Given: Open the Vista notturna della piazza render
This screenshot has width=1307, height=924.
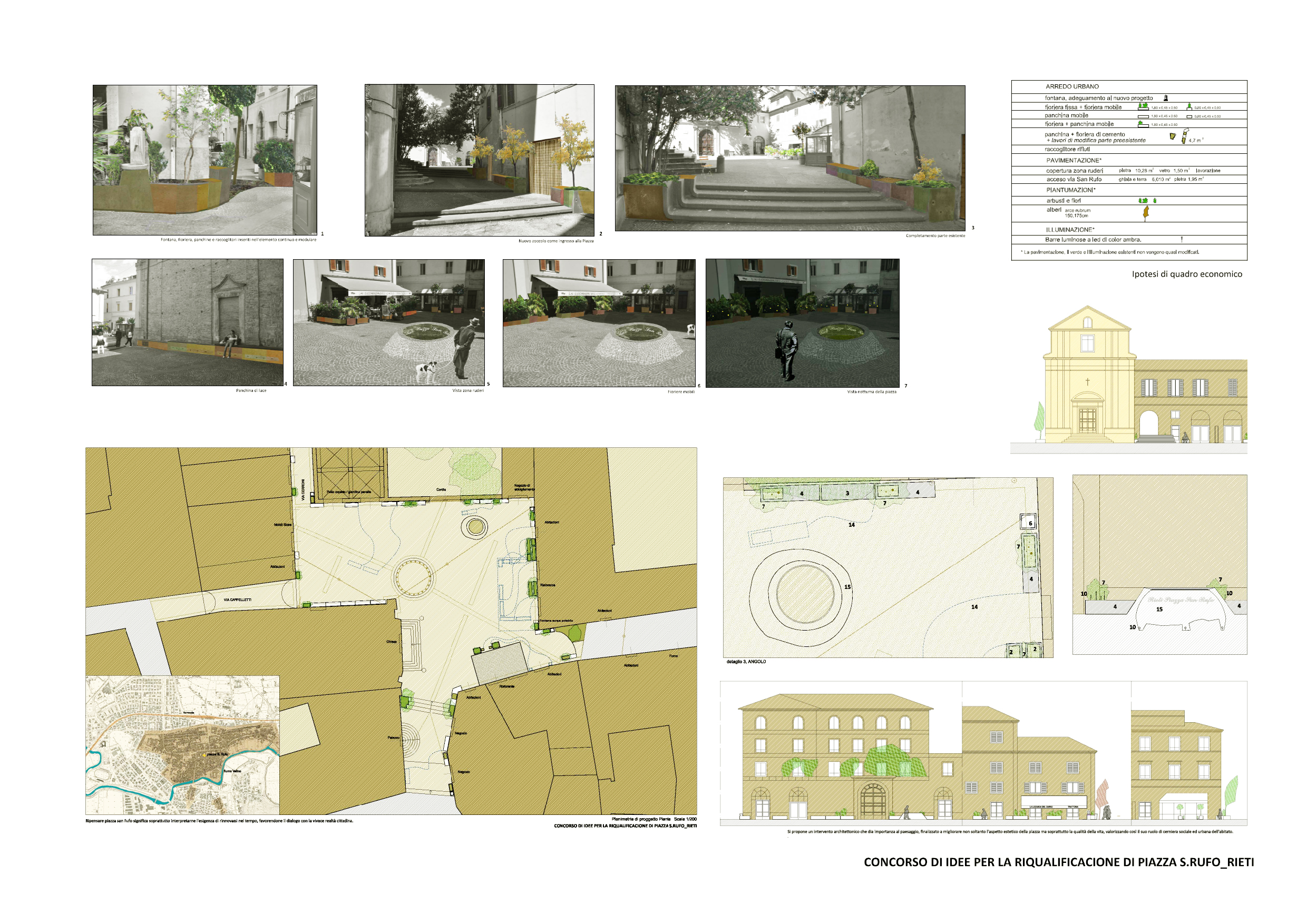Looking at the screenshot, I should coord(802,322).
